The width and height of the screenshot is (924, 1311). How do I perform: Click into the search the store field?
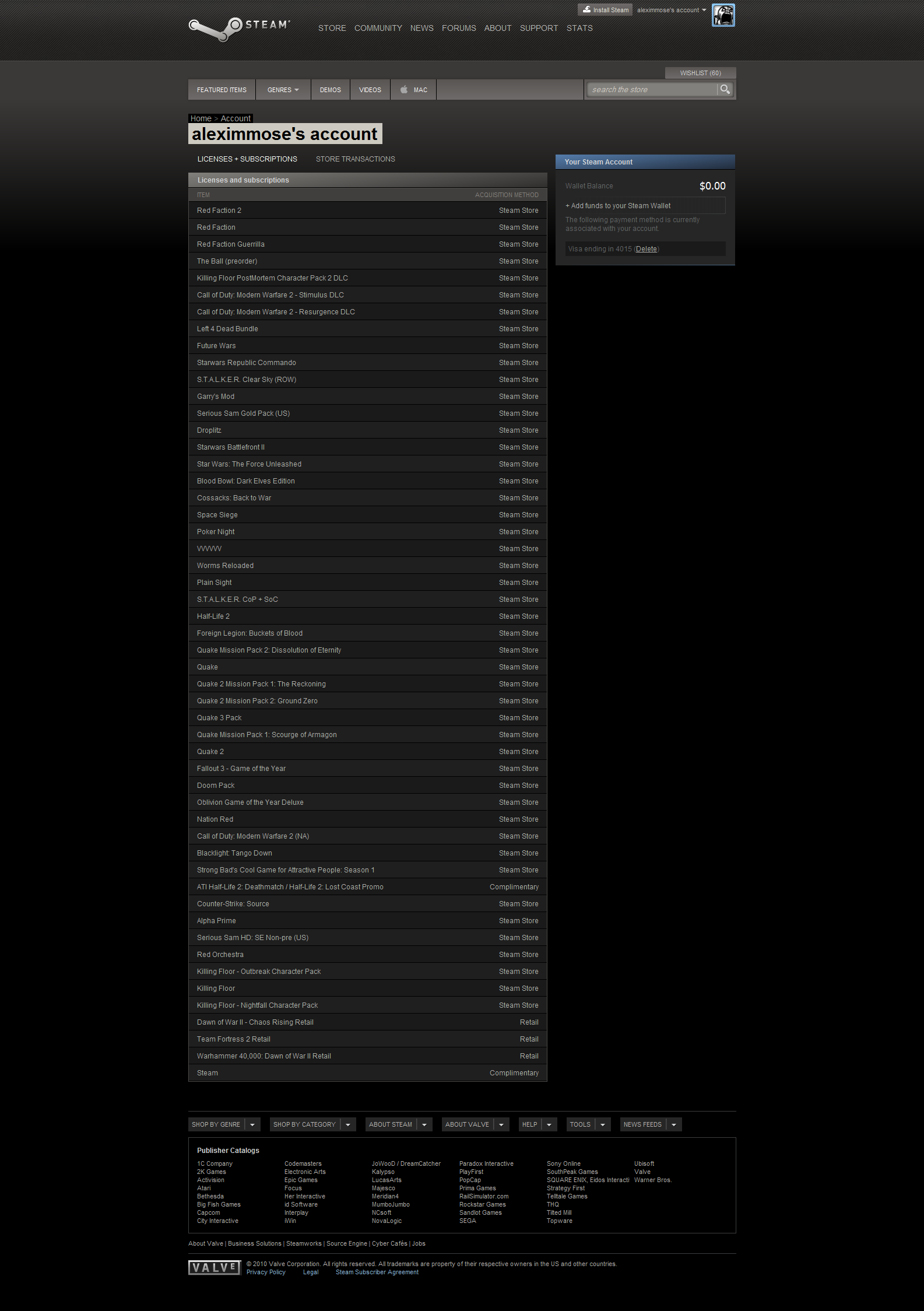pyautogui.click(x=651, y=89)
